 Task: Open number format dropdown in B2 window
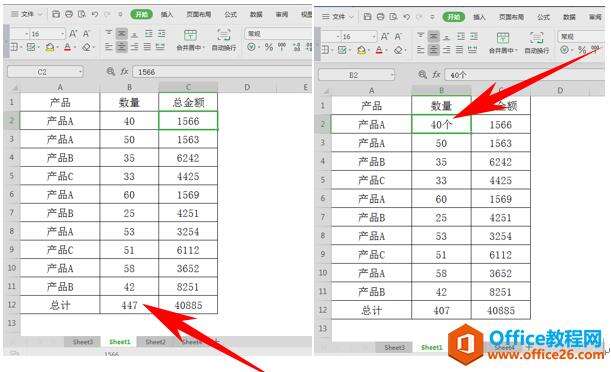[582, 37]
